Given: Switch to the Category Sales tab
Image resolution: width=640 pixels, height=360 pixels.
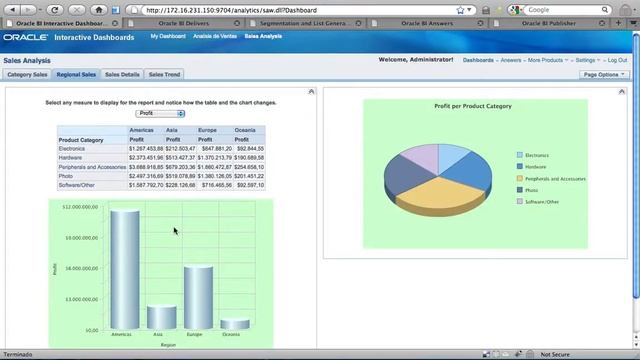Looking at the screenshot, I should (x=27, y=75).
